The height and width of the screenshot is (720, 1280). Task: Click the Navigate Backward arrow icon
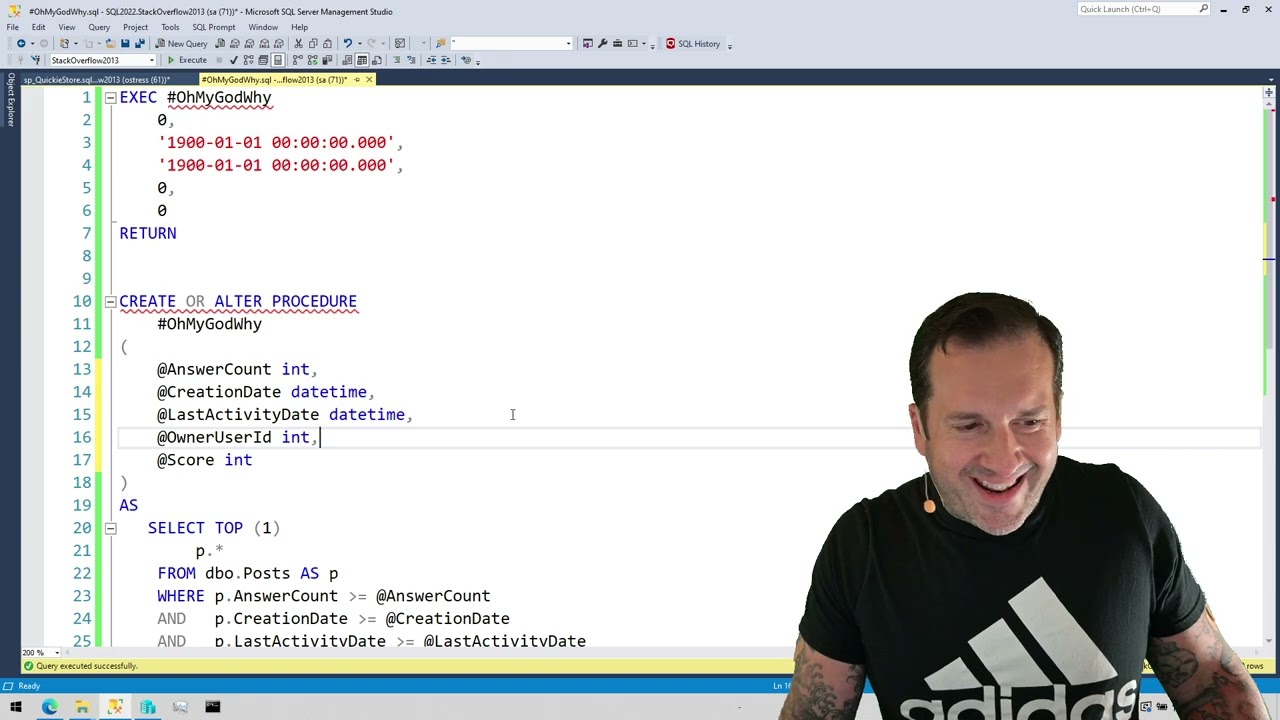point(21,43)
